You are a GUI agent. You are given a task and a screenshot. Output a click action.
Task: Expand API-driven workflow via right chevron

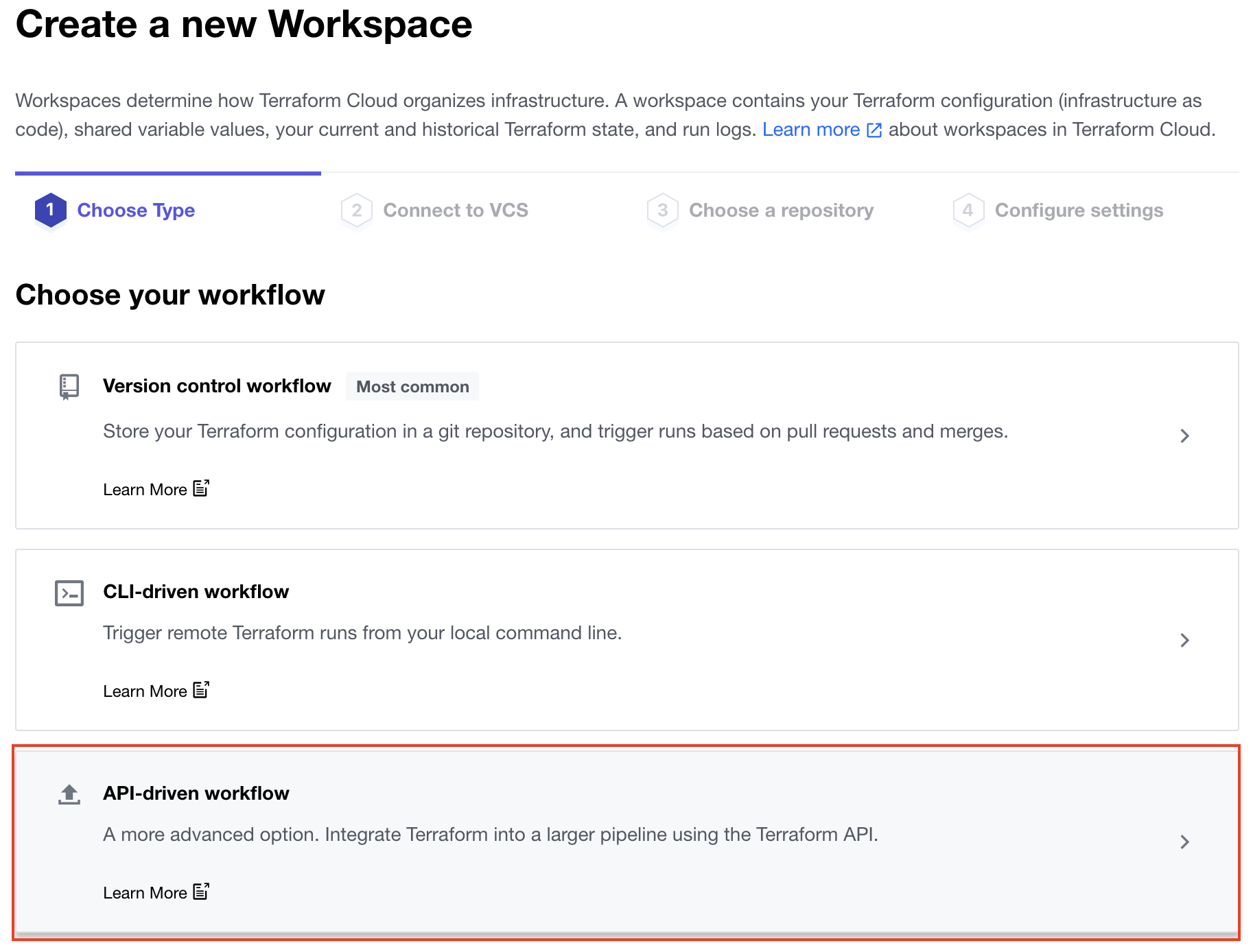[1184, 842]
